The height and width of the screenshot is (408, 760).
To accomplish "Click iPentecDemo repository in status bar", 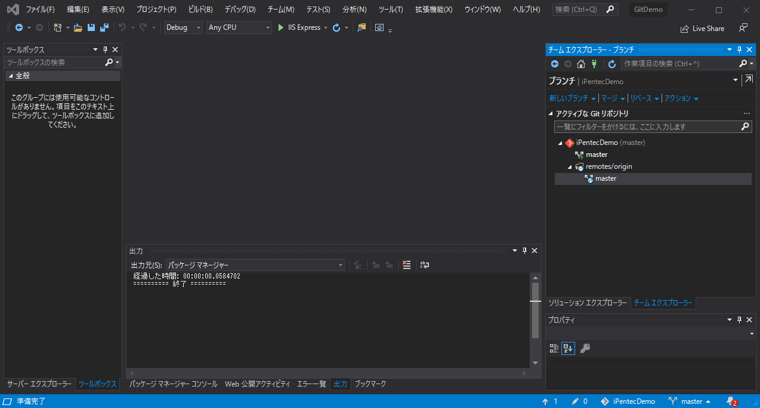I will click(628, 401).
